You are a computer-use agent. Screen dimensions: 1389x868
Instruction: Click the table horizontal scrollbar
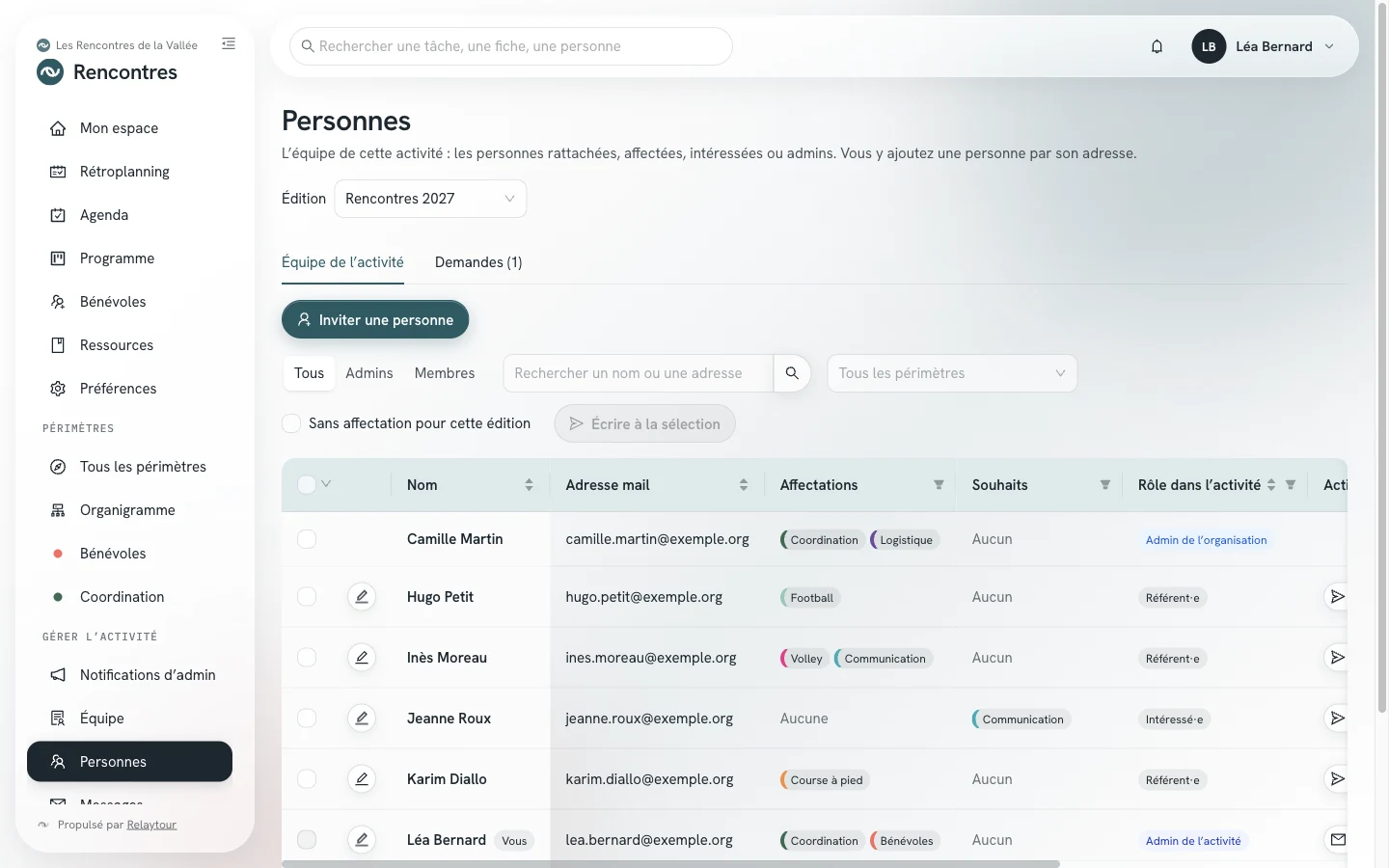coord(670,863)
